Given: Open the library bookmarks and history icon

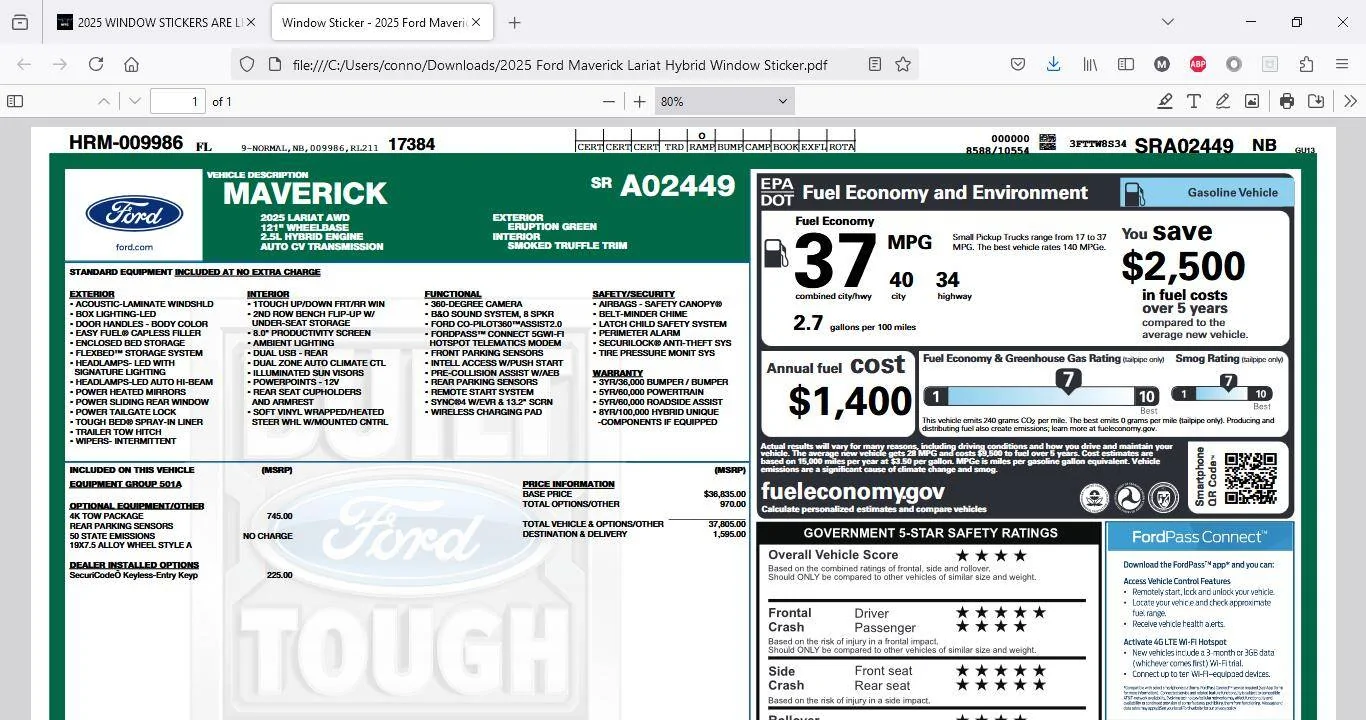Looking at the screenshot, I should tap(1090, 64).
